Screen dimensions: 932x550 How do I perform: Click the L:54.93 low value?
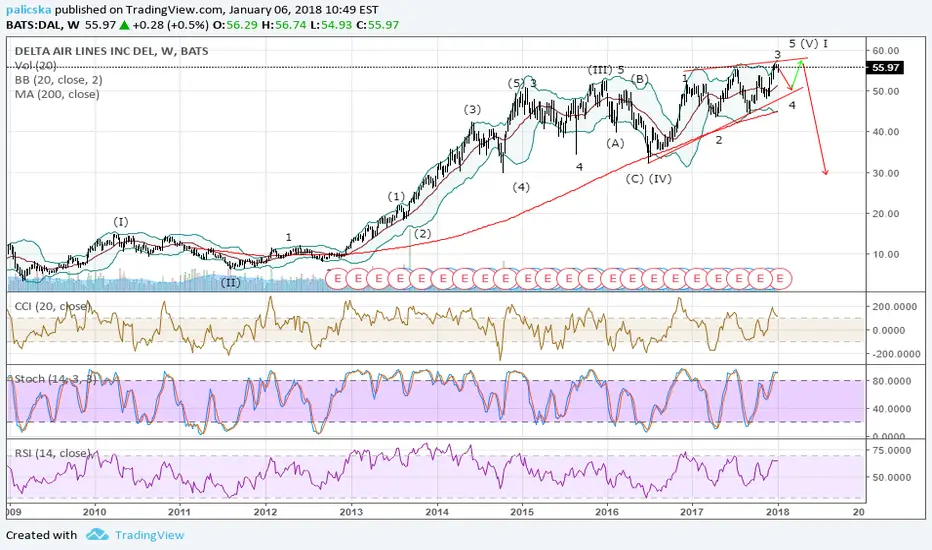(331, 25)
